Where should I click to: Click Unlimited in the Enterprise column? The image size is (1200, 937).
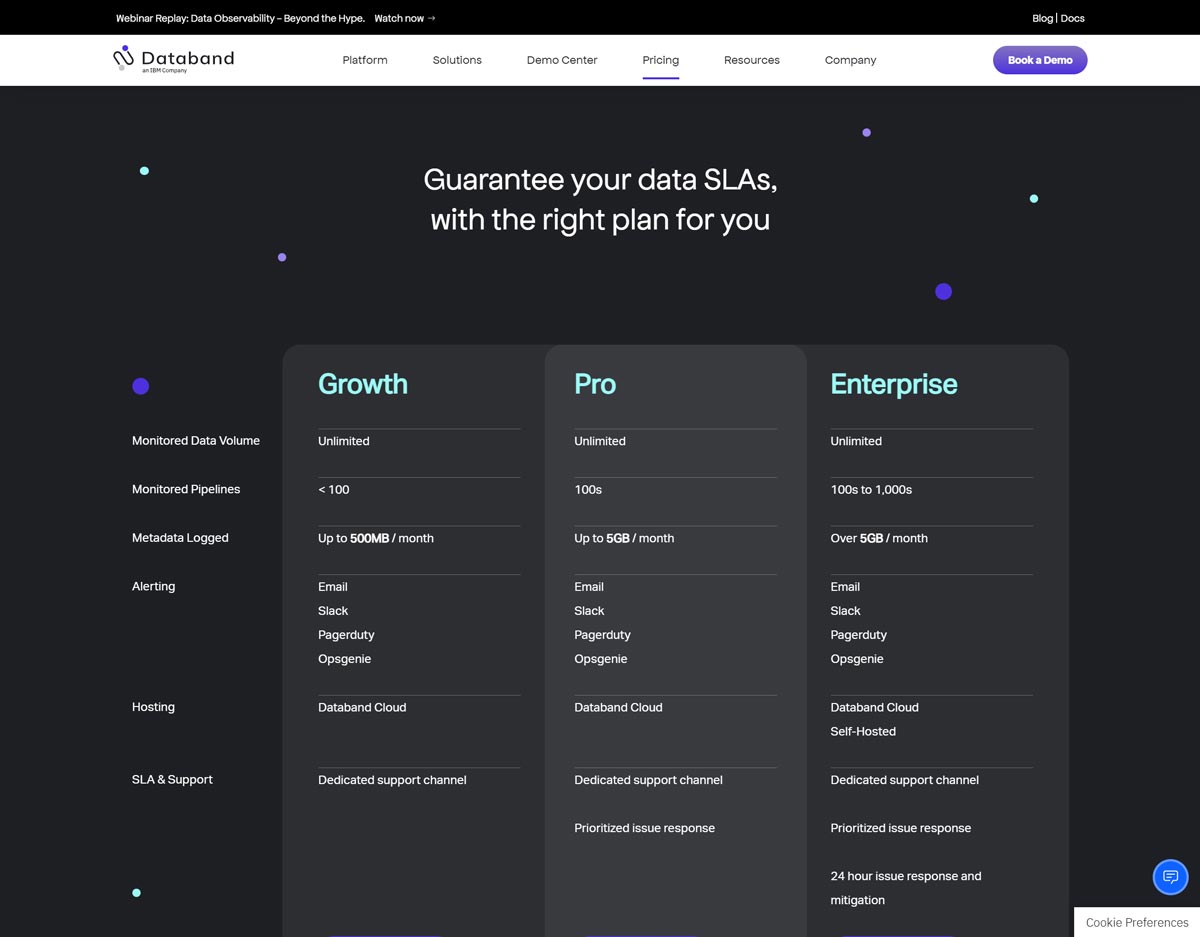point(856,441)
